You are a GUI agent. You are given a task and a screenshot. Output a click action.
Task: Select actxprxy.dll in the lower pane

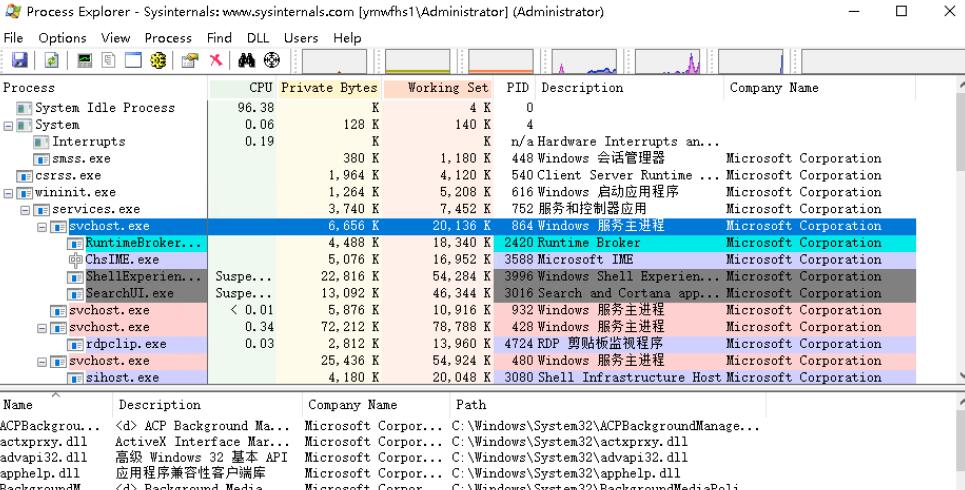click(44, 442)
